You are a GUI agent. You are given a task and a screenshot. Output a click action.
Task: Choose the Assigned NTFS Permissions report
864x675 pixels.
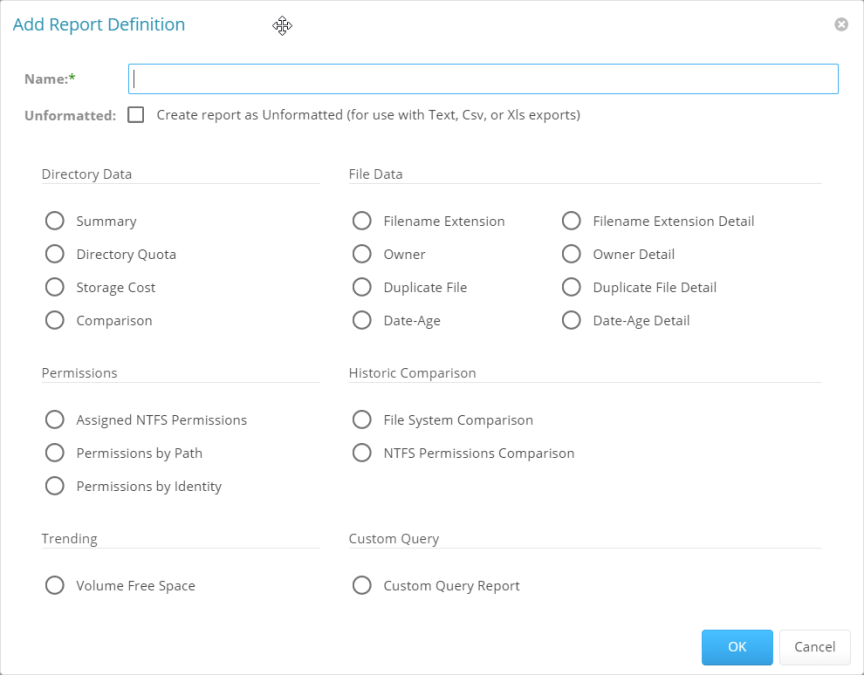pos(55,419)
